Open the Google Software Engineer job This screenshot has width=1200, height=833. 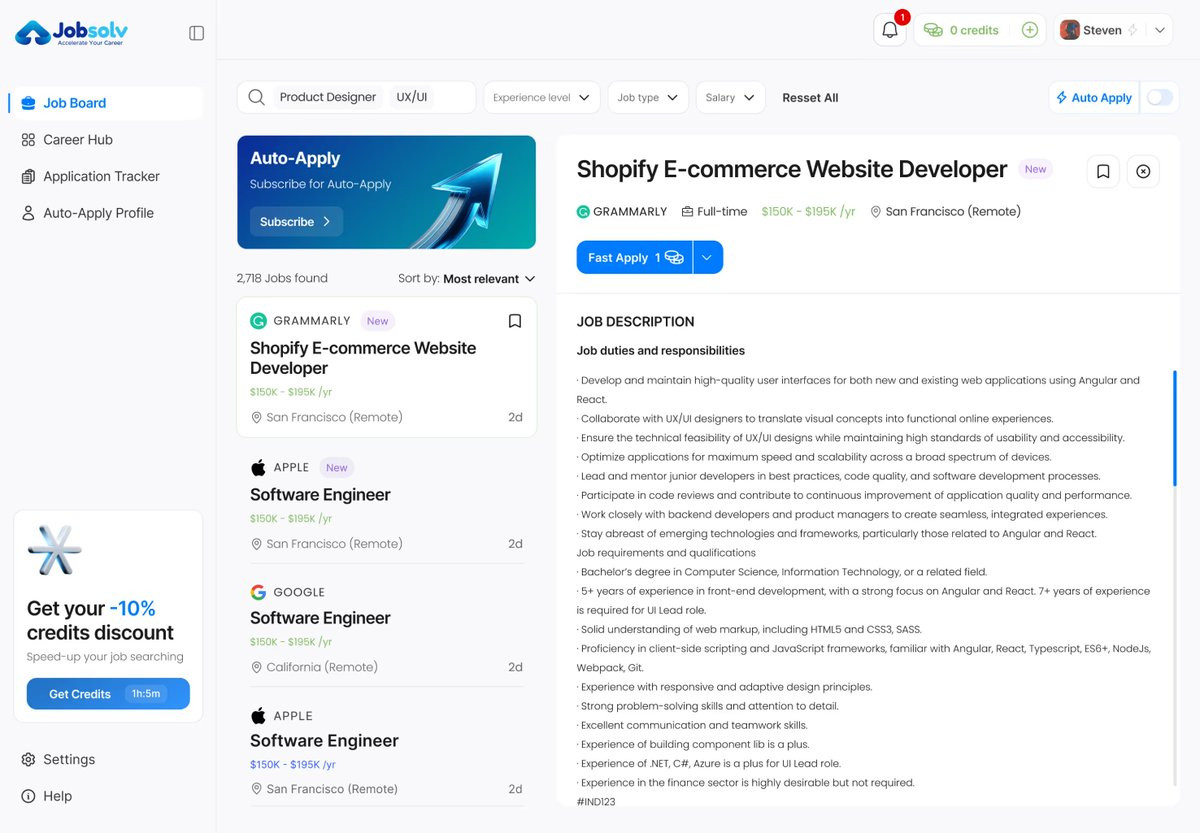[386, 629]
